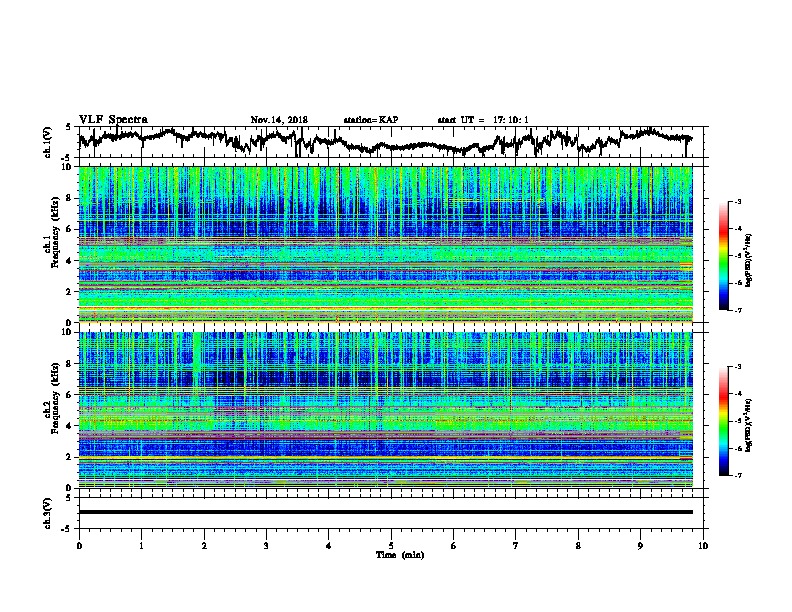The width and height of the screenshot is (792, 612).
Task: Click the ch.2 colorbar '-7' scale value
Action: click(x=737, y=475)
